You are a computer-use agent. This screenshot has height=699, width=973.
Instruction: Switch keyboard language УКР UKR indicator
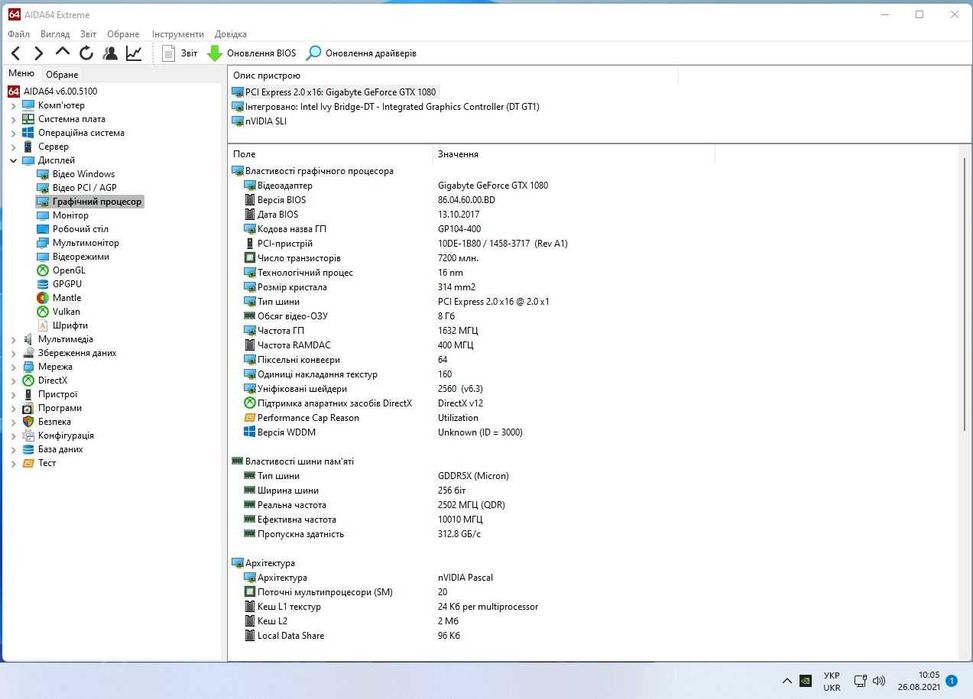[x=832, y=681]
